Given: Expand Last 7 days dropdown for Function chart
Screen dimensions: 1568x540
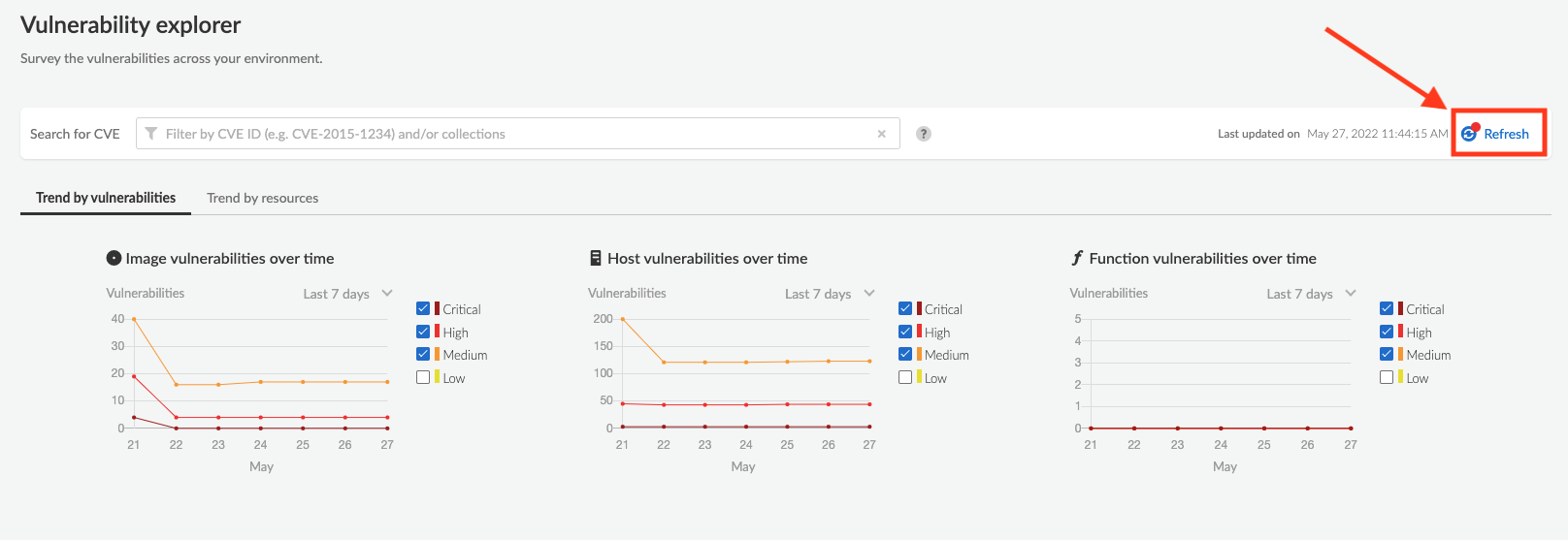Looking at the screenshot, I should (x=1351, y=293).
